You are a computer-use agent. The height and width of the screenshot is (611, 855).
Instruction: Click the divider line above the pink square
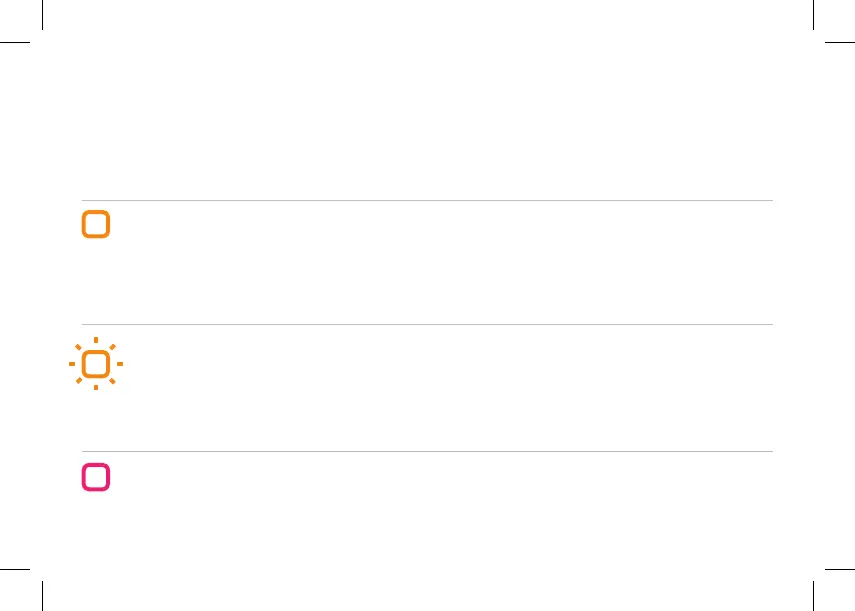pos(428,451)
